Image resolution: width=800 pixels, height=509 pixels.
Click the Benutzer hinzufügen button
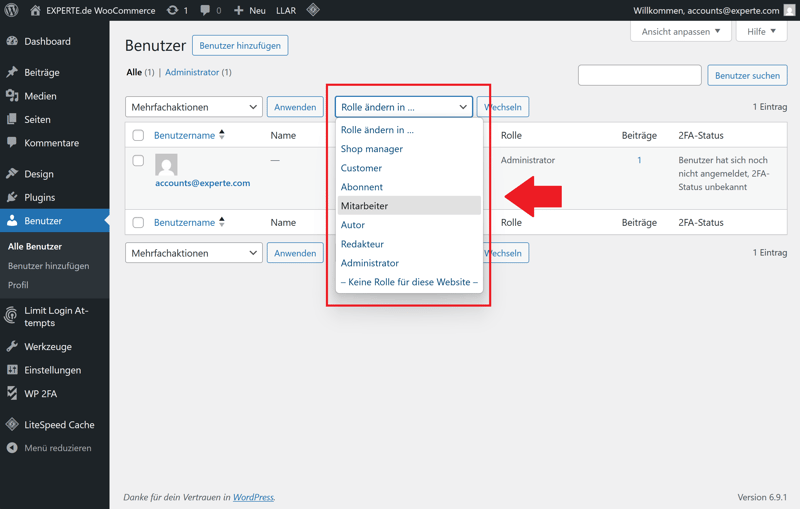tap(240, 46)
